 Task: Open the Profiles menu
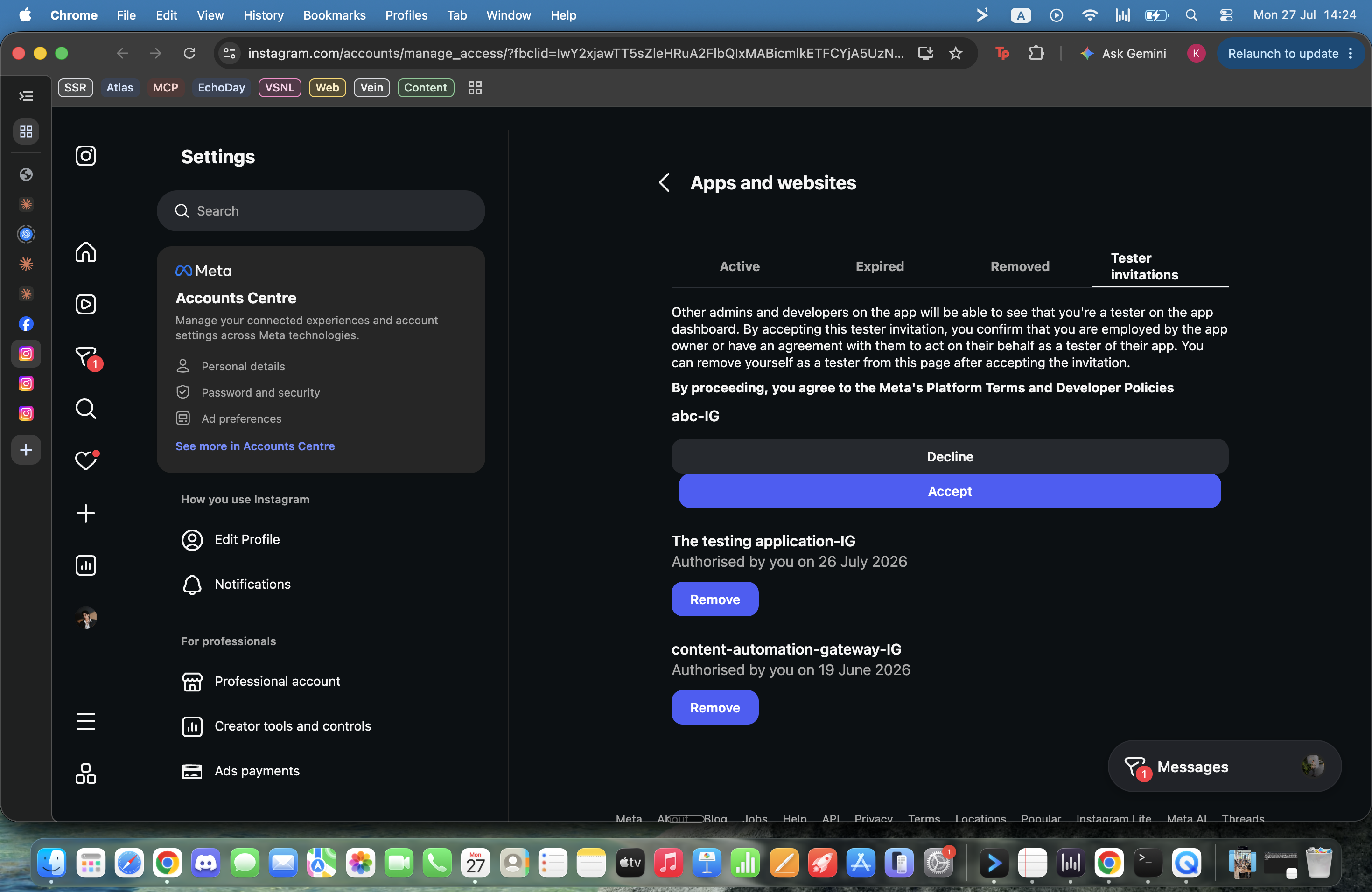pos(406,15)
